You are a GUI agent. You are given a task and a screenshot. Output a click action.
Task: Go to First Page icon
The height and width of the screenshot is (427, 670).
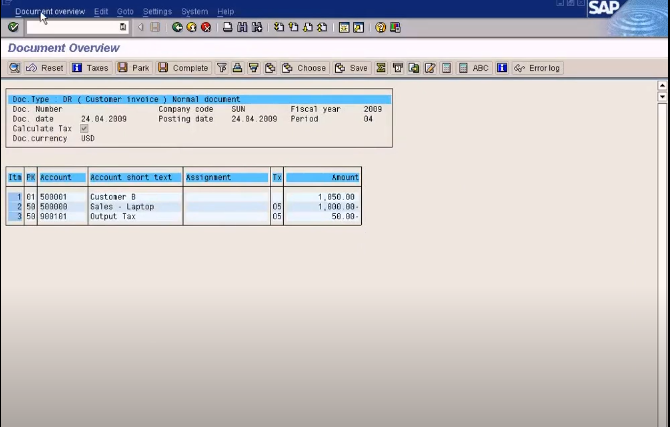tap(279, 27)
